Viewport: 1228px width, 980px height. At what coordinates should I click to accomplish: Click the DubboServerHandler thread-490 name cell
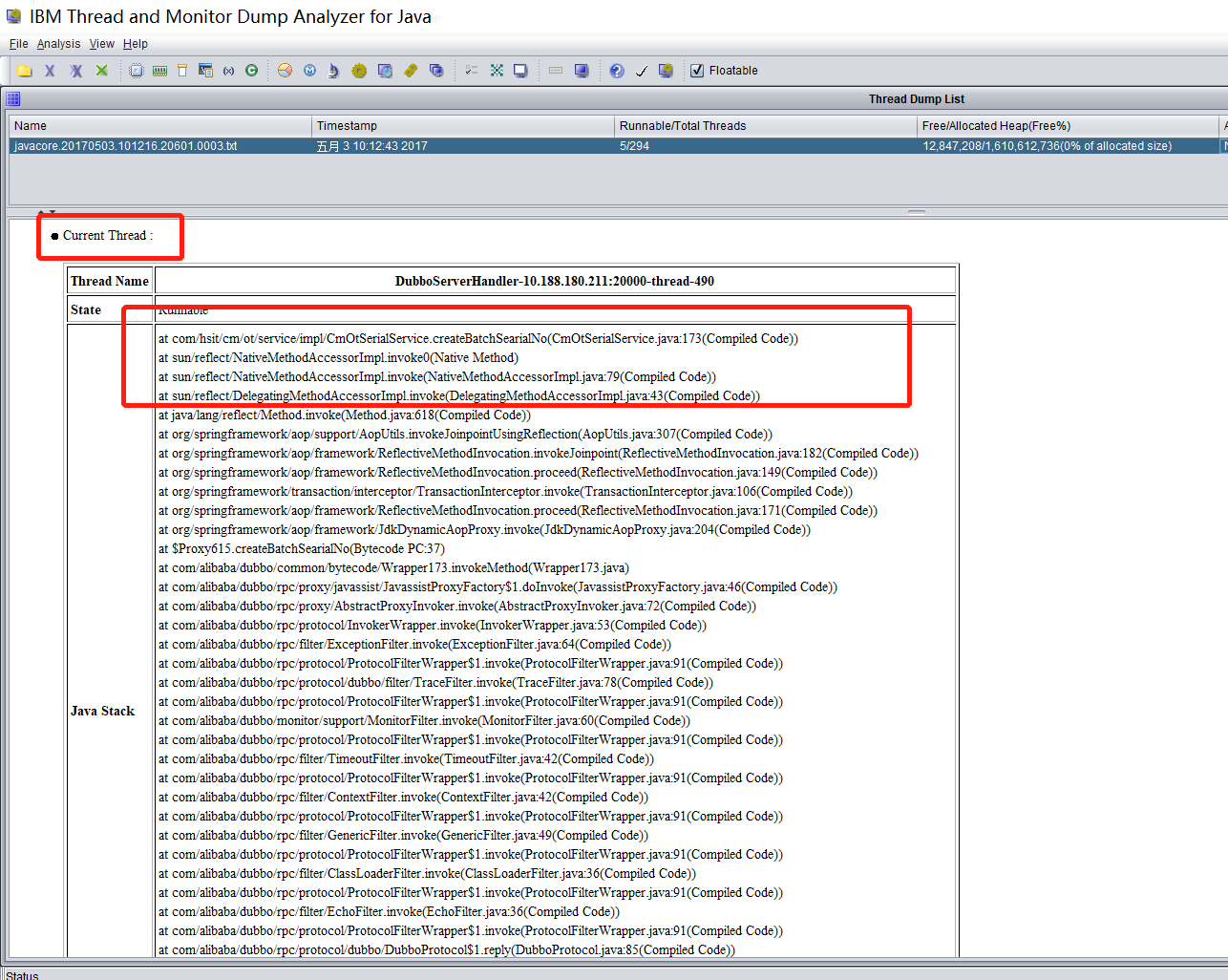(555, 281)
